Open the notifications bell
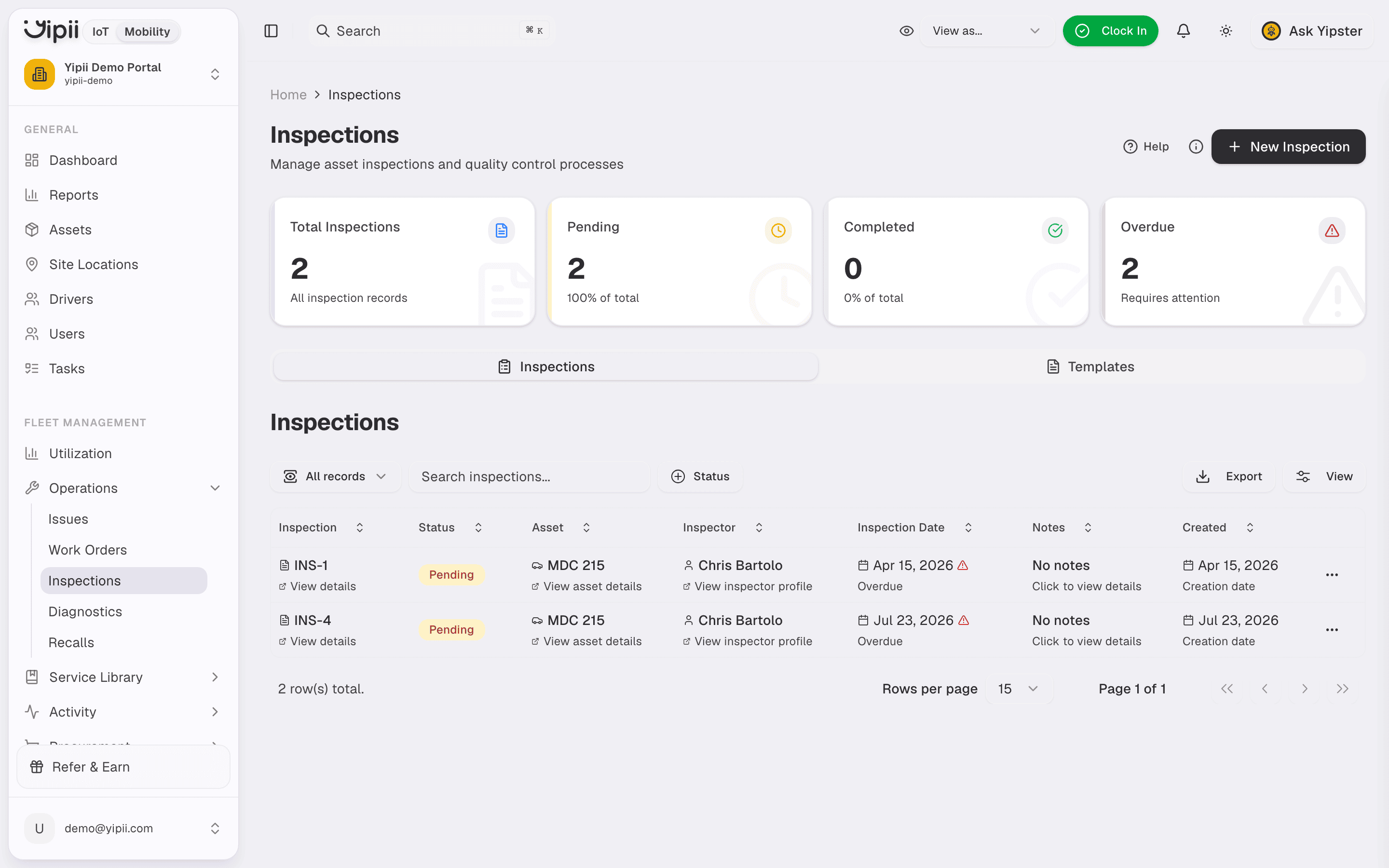The height and width of the screenshot is (868, 1389). (x=1183, y=31)
